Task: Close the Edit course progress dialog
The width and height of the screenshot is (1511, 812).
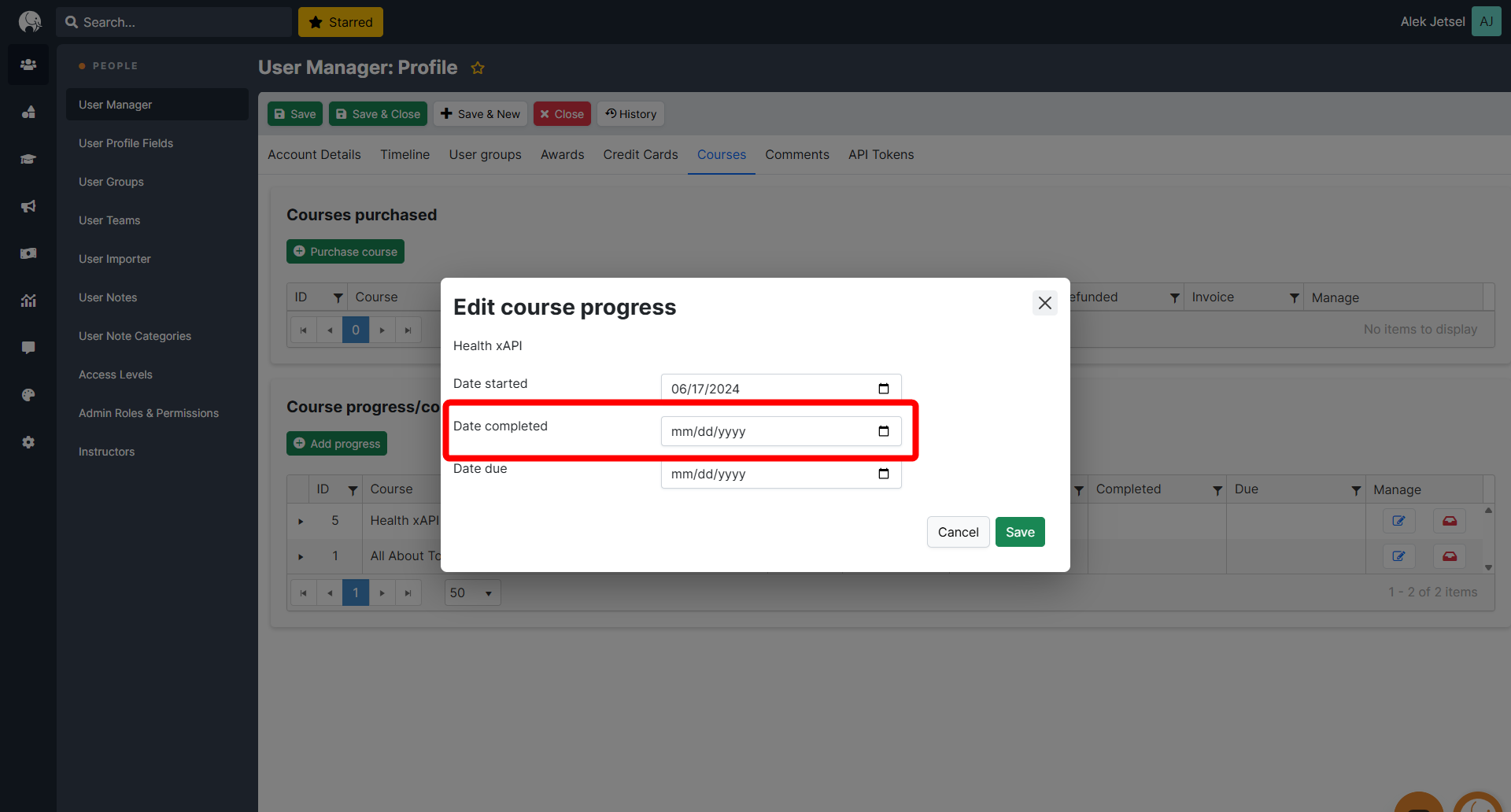Action: pyautogui.click(x=1044, y=303)
